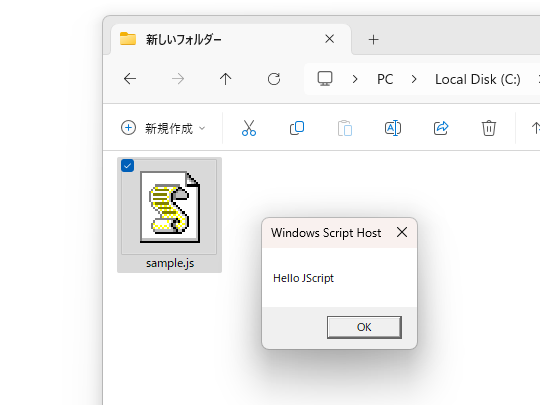The height and width of the screenshot is (405, 540).
Task: Refresh the folder view
Action: tap(274, 79)
